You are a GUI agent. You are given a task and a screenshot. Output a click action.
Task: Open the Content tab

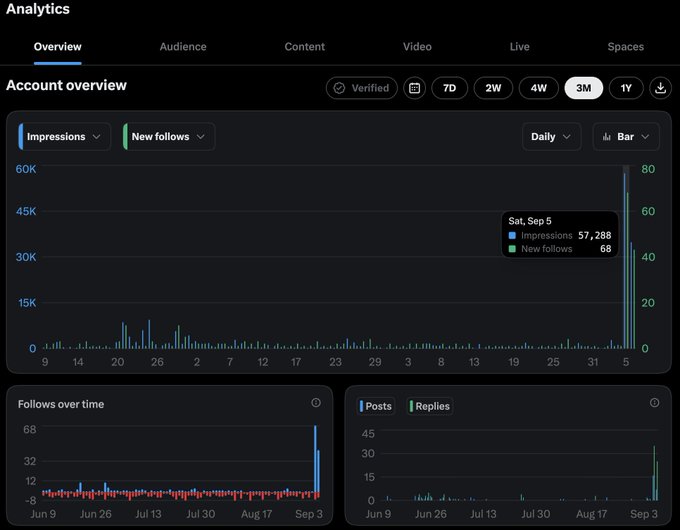304,47
